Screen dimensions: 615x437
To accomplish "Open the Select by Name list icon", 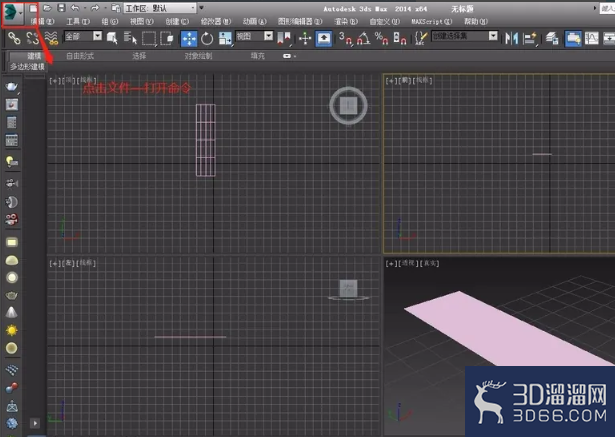I will click(130, 38).
